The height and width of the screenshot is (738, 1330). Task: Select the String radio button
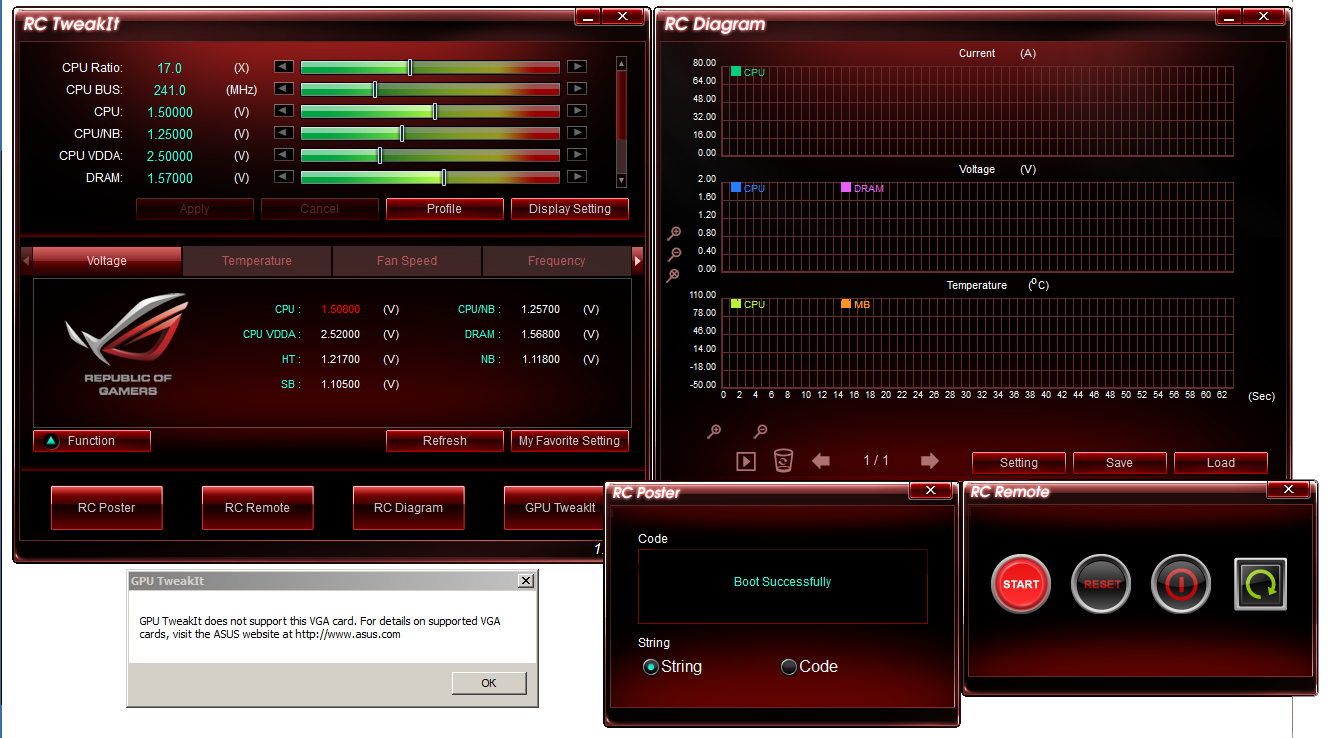(x=651, y=666)
